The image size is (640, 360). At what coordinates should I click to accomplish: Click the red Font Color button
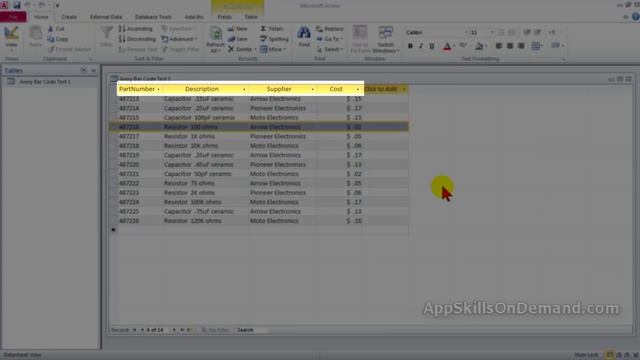pos(447,46)
